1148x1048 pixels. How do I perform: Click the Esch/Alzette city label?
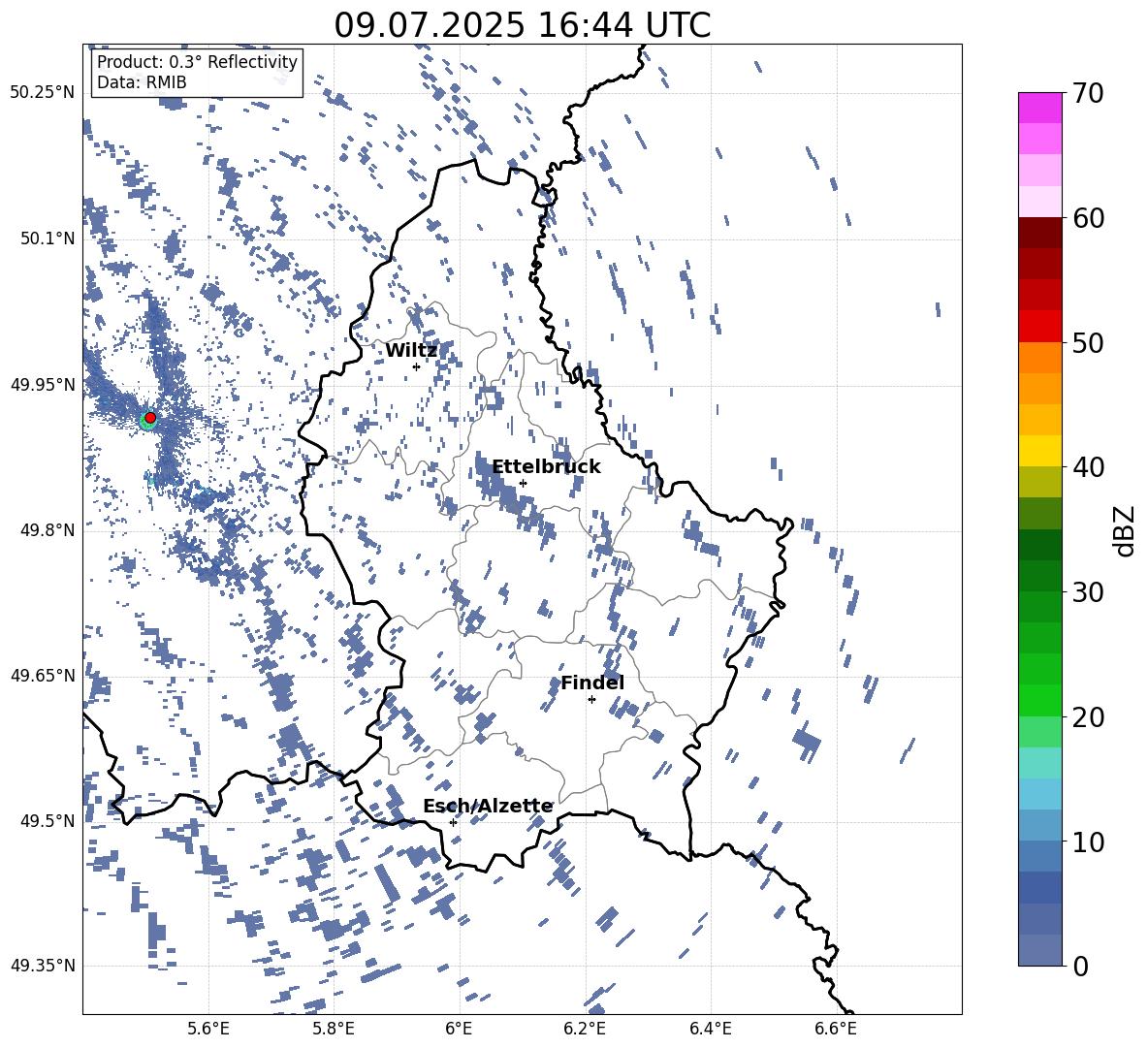(x=488, y=807)
